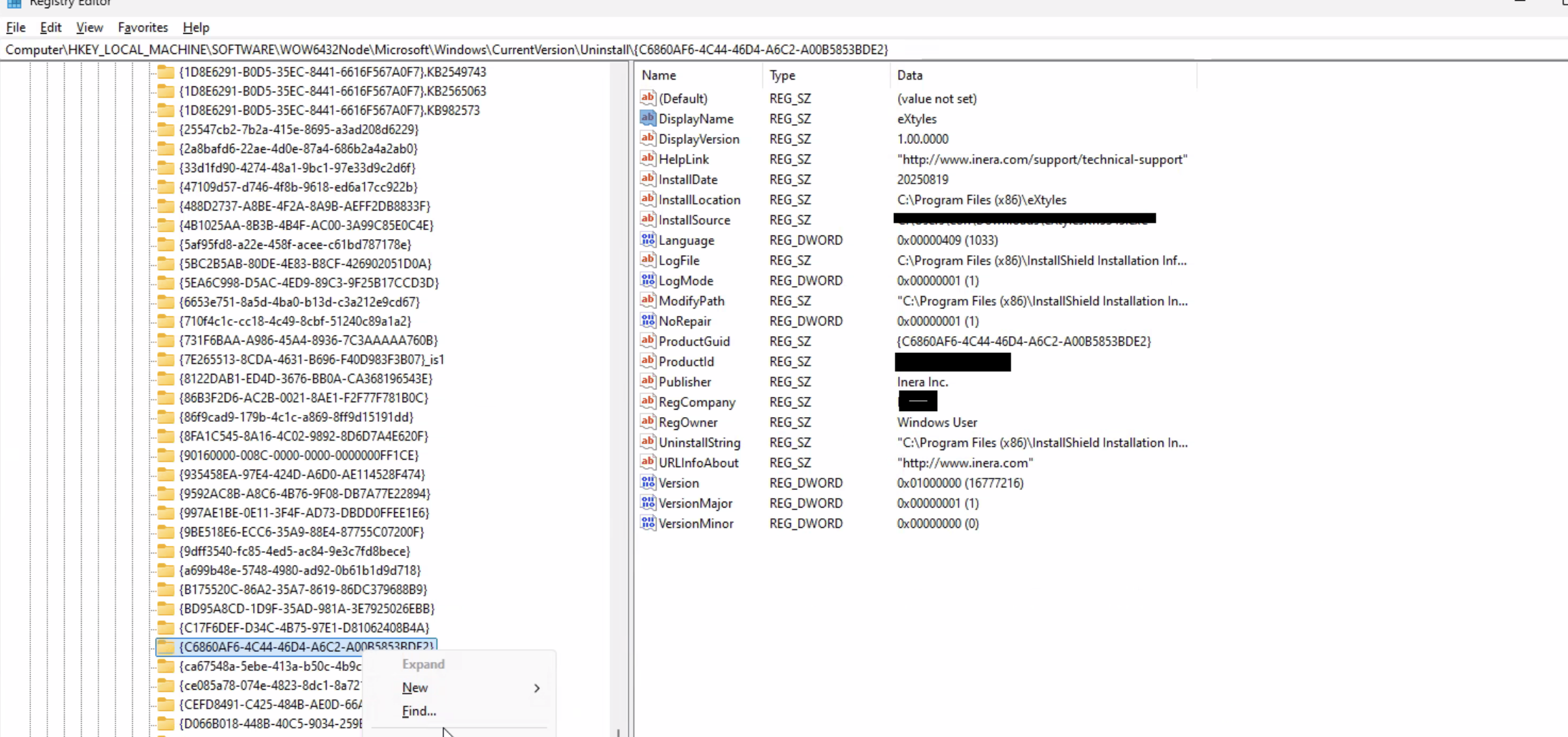The width and height of the screenshot is (1568, 737).
Task: Open the View menu
Action: pos(89,28)
